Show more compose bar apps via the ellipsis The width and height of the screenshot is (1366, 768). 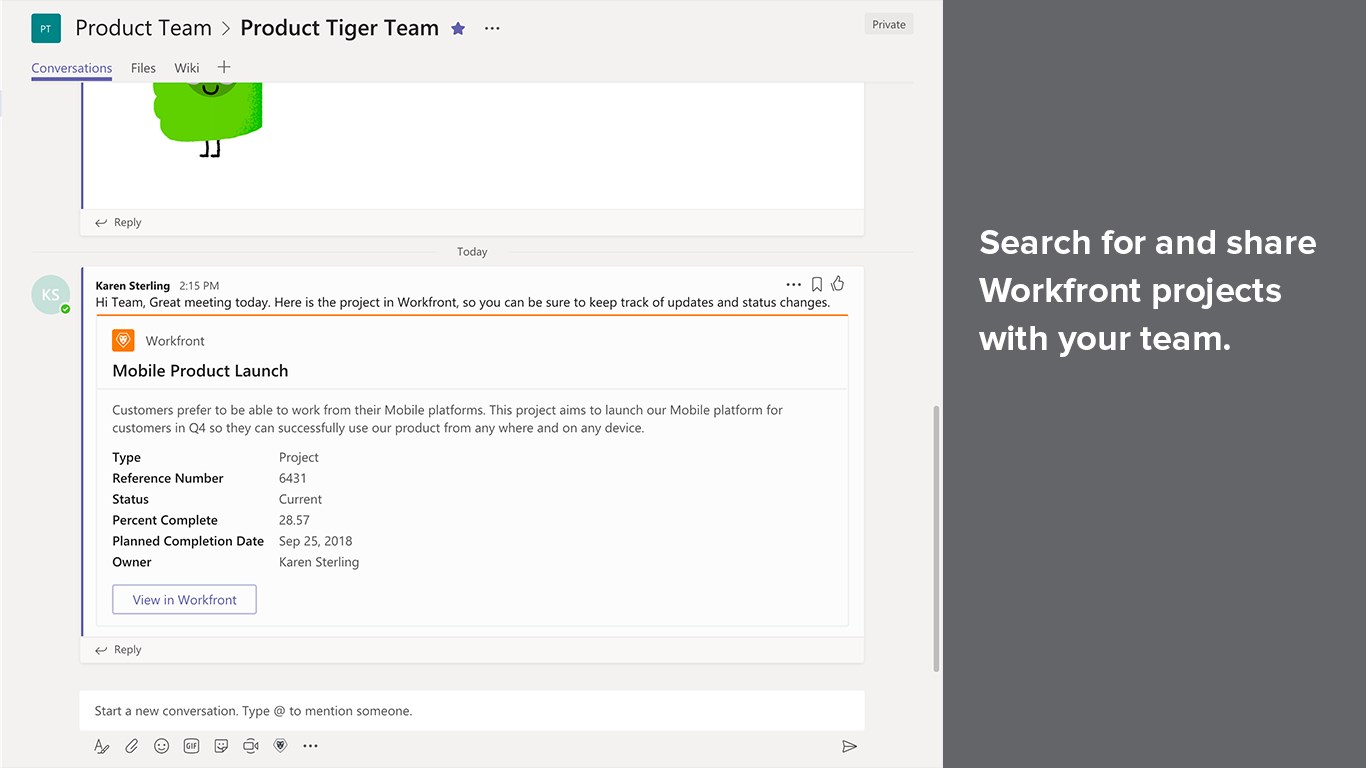(310, 746)
